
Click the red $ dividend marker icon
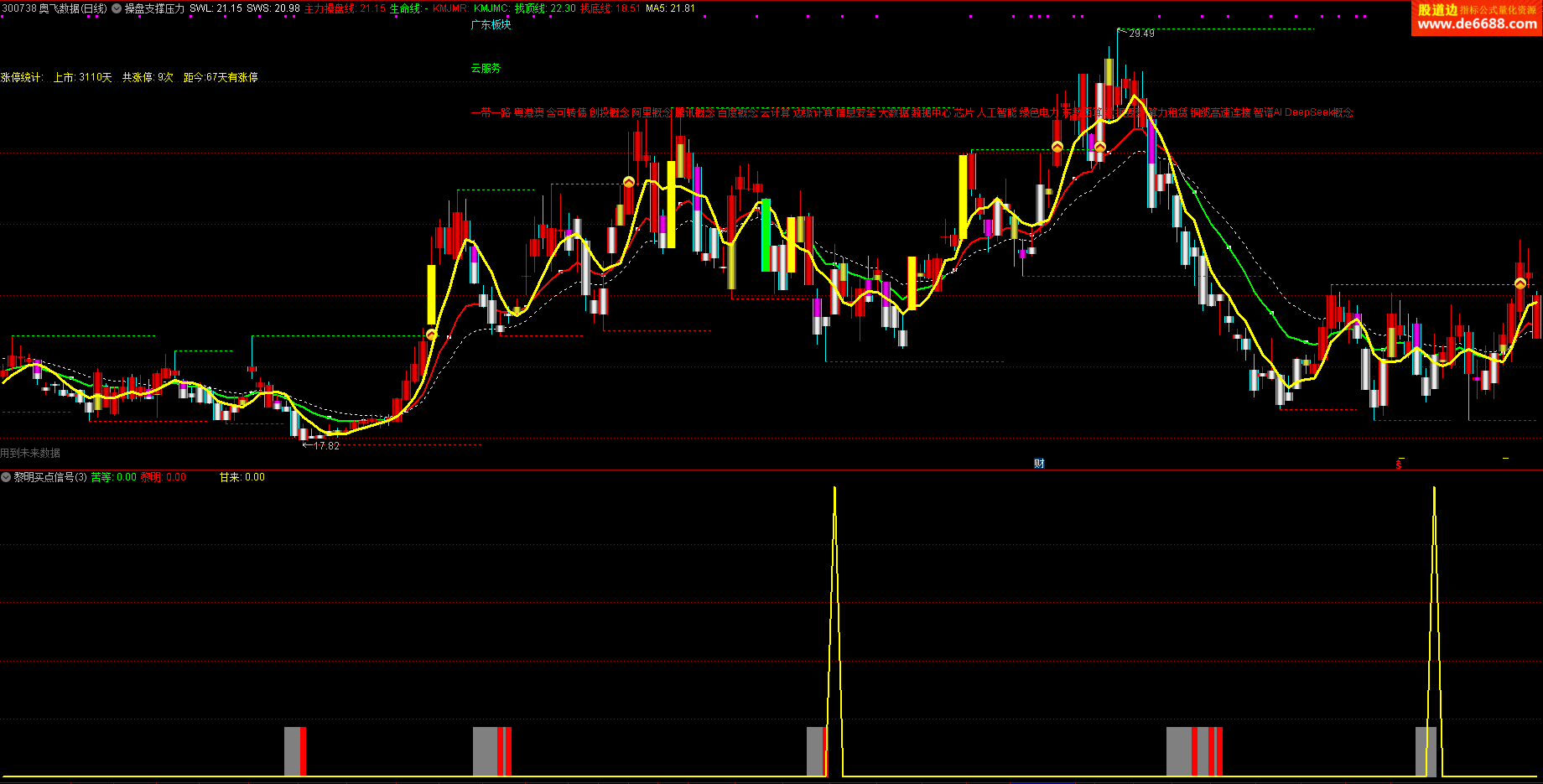1399,465
